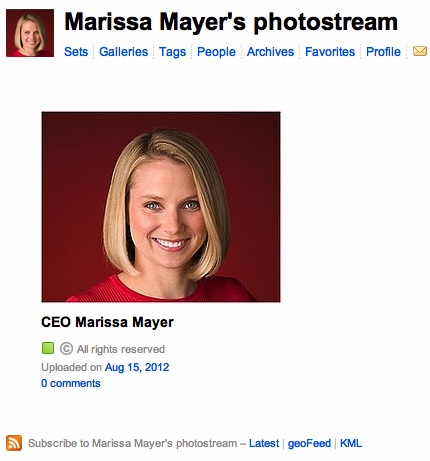Select the Tags navigation link
430x461 pixels.
click(x=172, y=52)
